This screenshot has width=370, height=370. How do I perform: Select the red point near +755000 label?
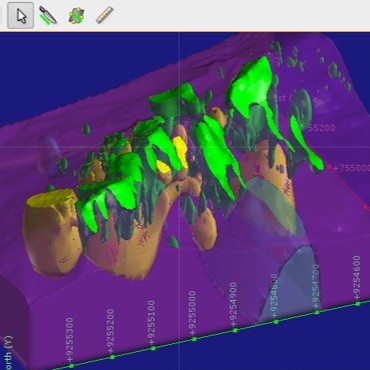(329, 166)
